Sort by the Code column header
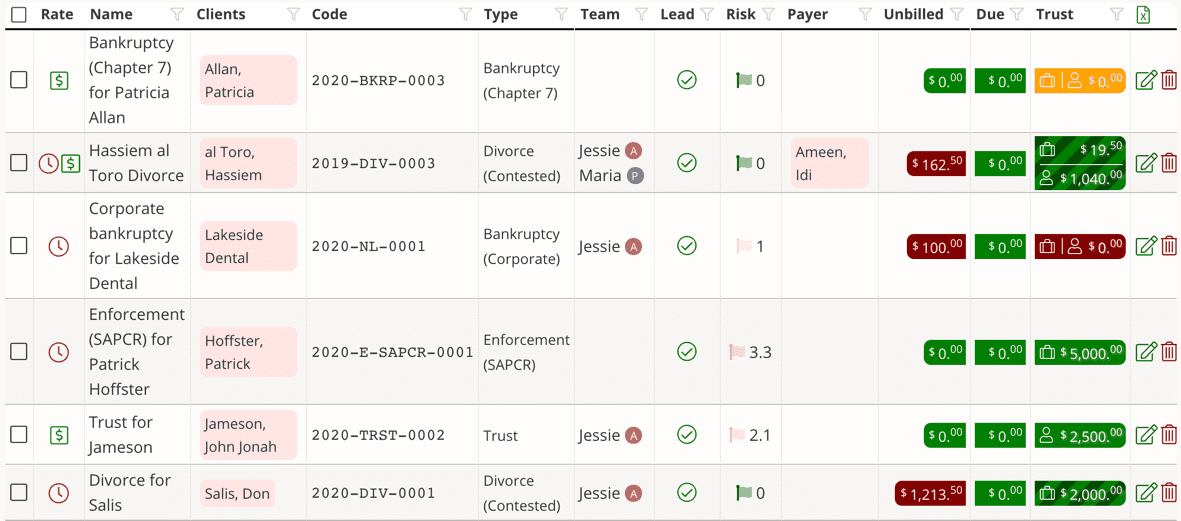 (330, 15)
